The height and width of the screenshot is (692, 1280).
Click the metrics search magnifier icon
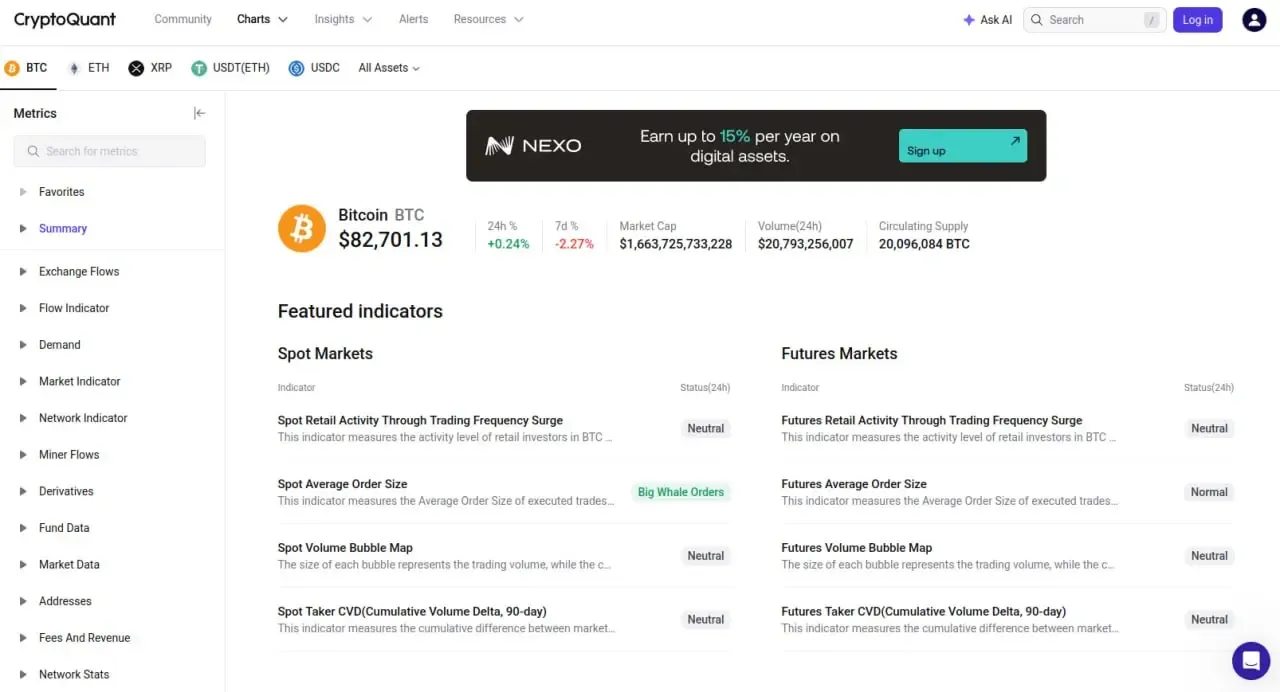pos(33,151)
